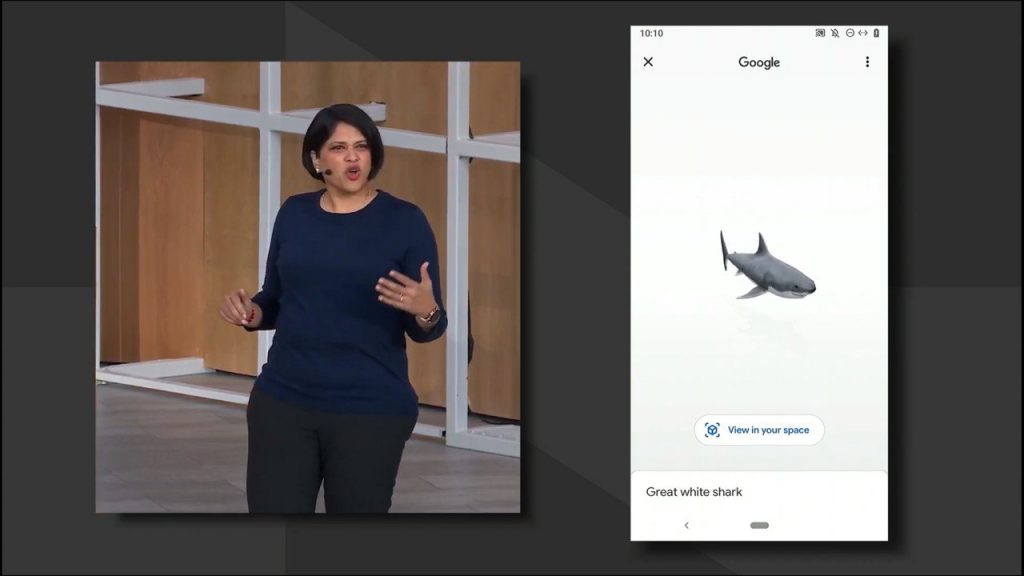Click the presenter's headset microphone

326,172
